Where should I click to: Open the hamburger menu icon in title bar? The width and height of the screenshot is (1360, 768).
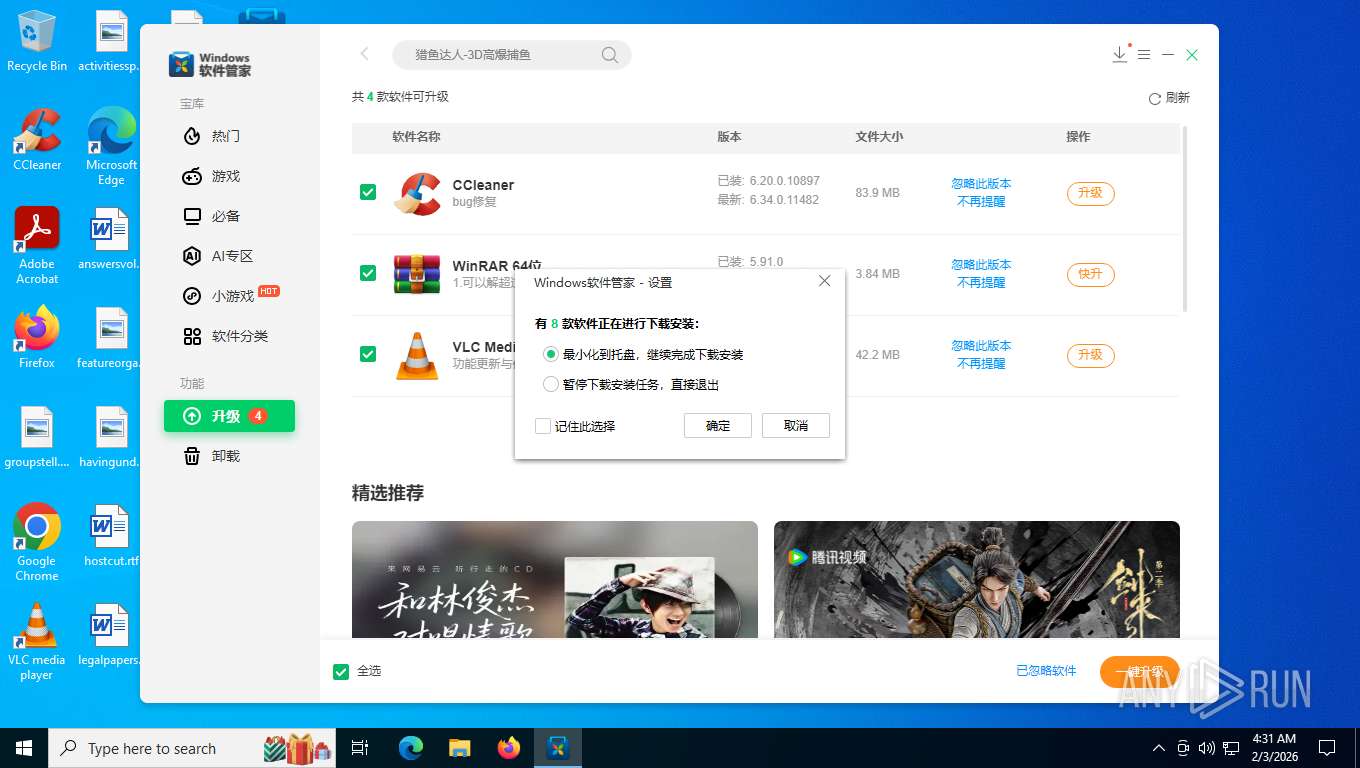click(x=1144, y=55)
